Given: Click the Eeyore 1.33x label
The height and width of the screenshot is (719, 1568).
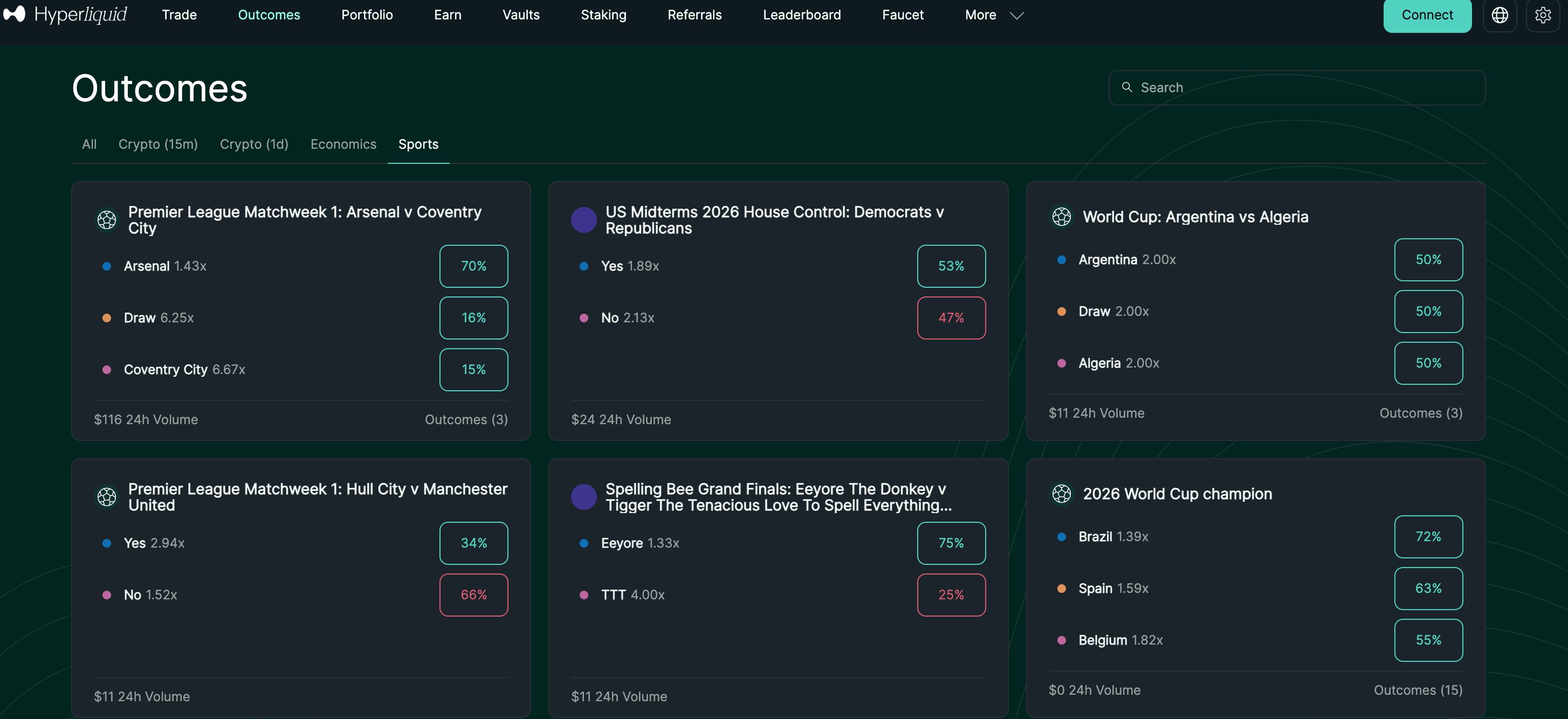Looking at the screenshot, I should coord(639,543).
